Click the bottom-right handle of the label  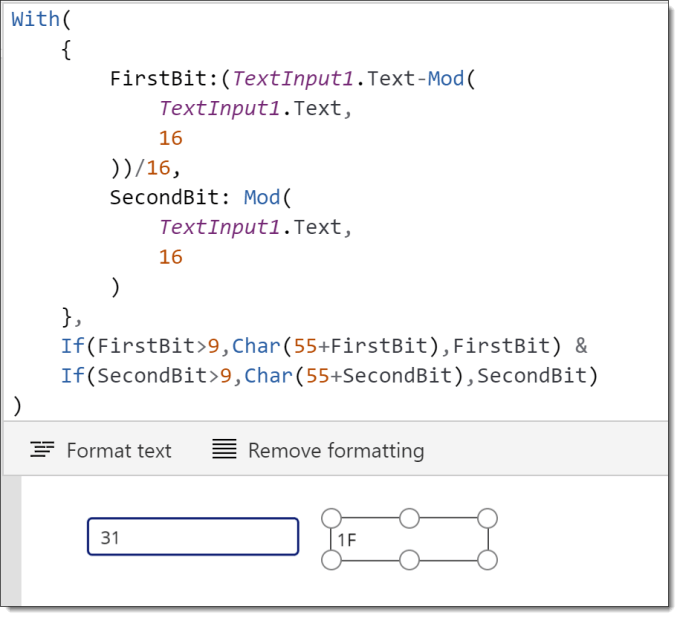click(487, 560)
